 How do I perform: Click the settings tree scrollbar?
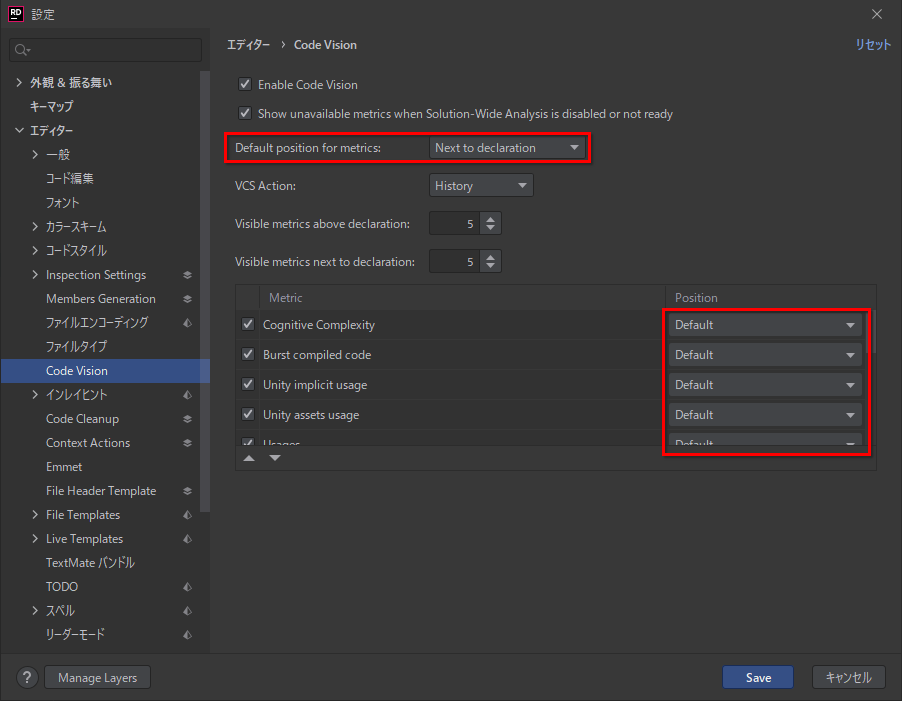(205, 292)
